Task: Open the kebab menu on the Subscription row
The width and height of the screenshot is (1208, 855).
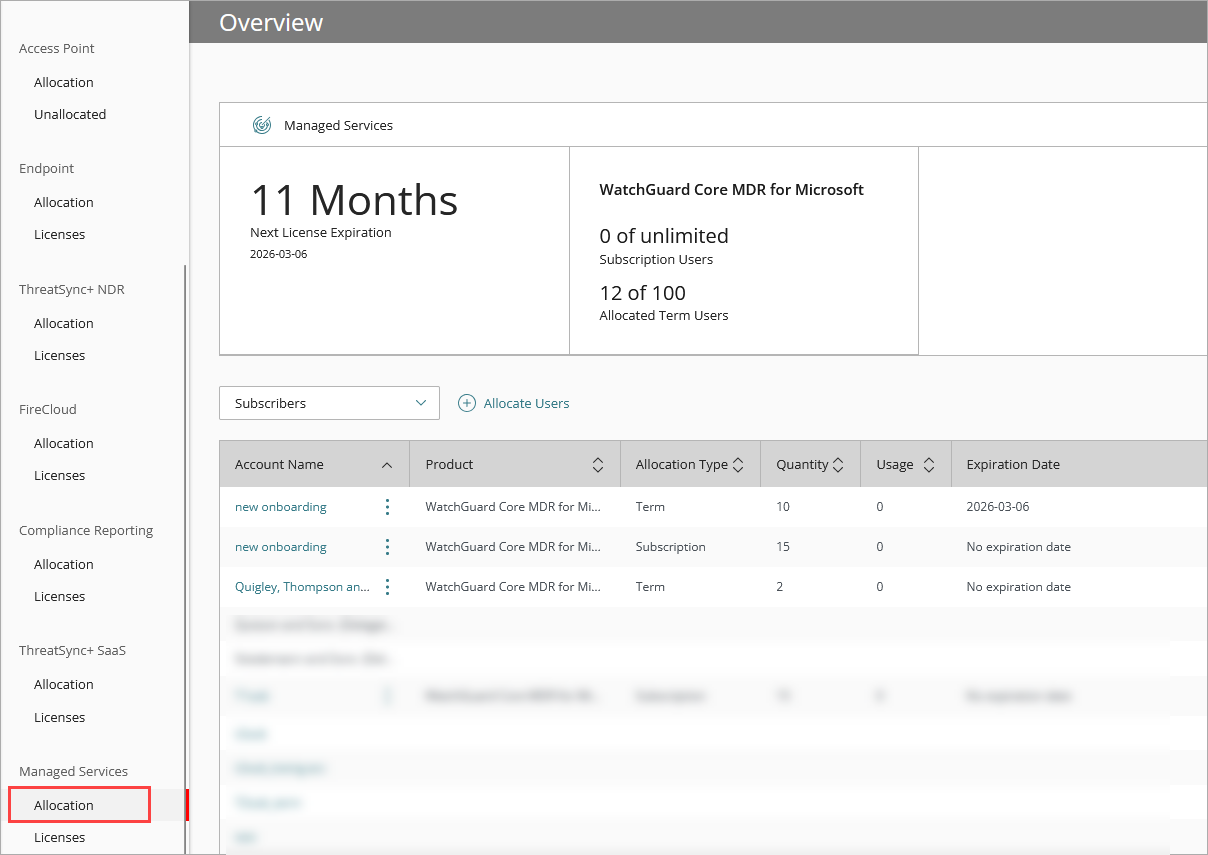Action: coord(387,547)
